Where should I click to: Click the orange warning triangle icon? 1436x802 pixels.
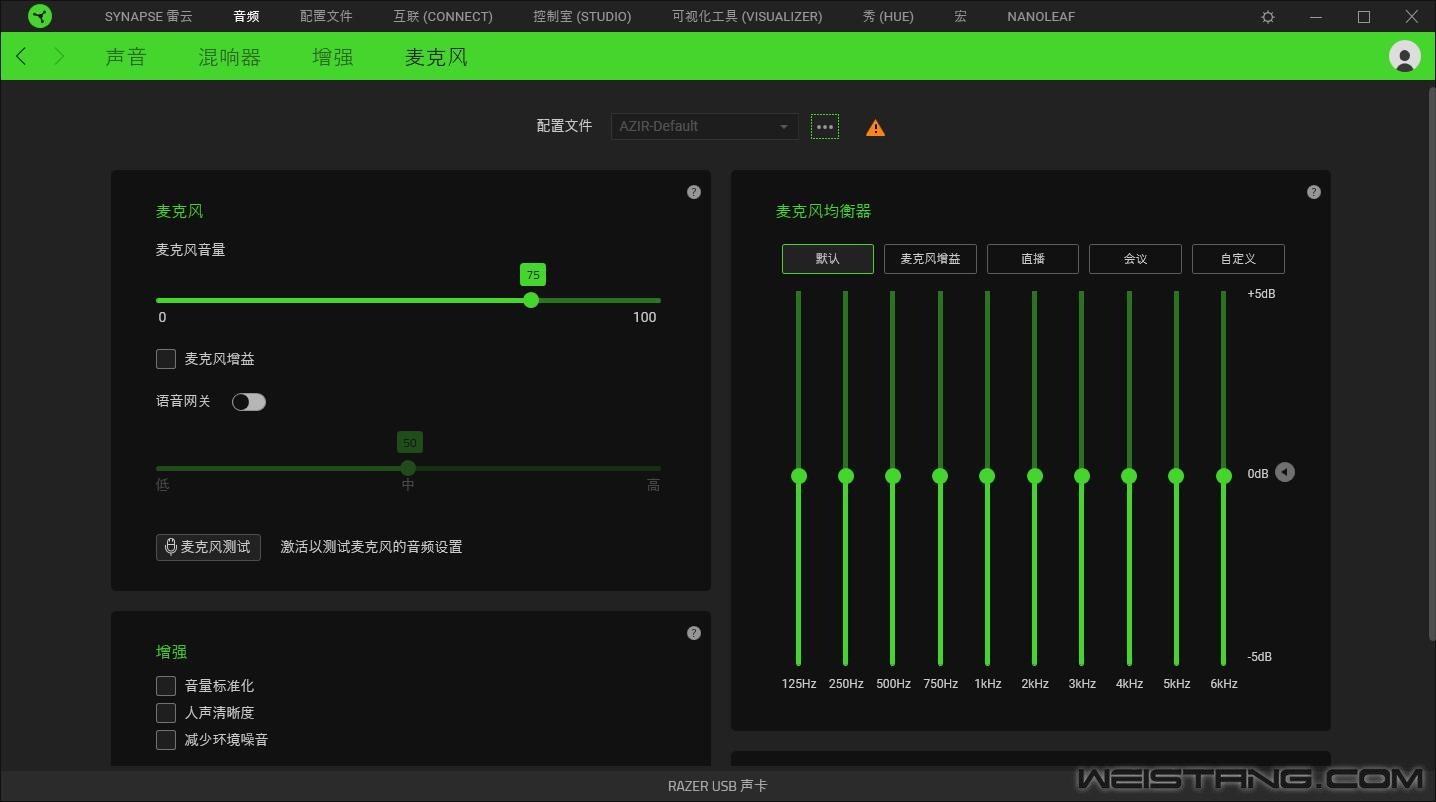875,128
